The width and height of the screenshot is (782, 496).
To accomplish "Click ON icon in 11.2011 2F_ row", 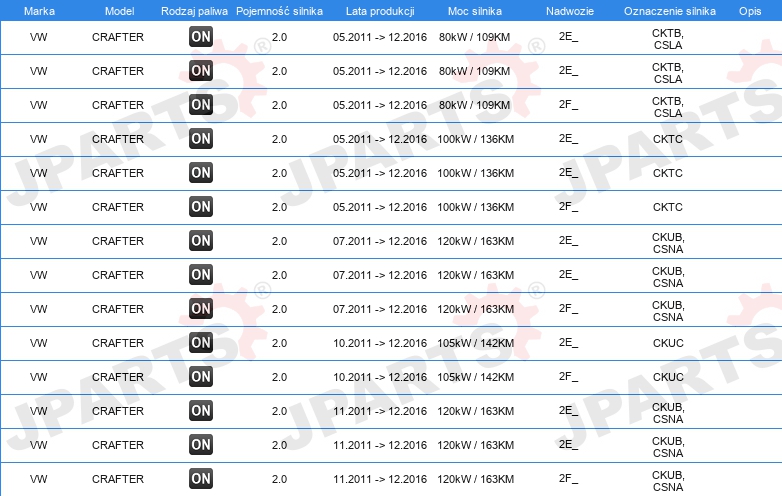I will [201, 479].
